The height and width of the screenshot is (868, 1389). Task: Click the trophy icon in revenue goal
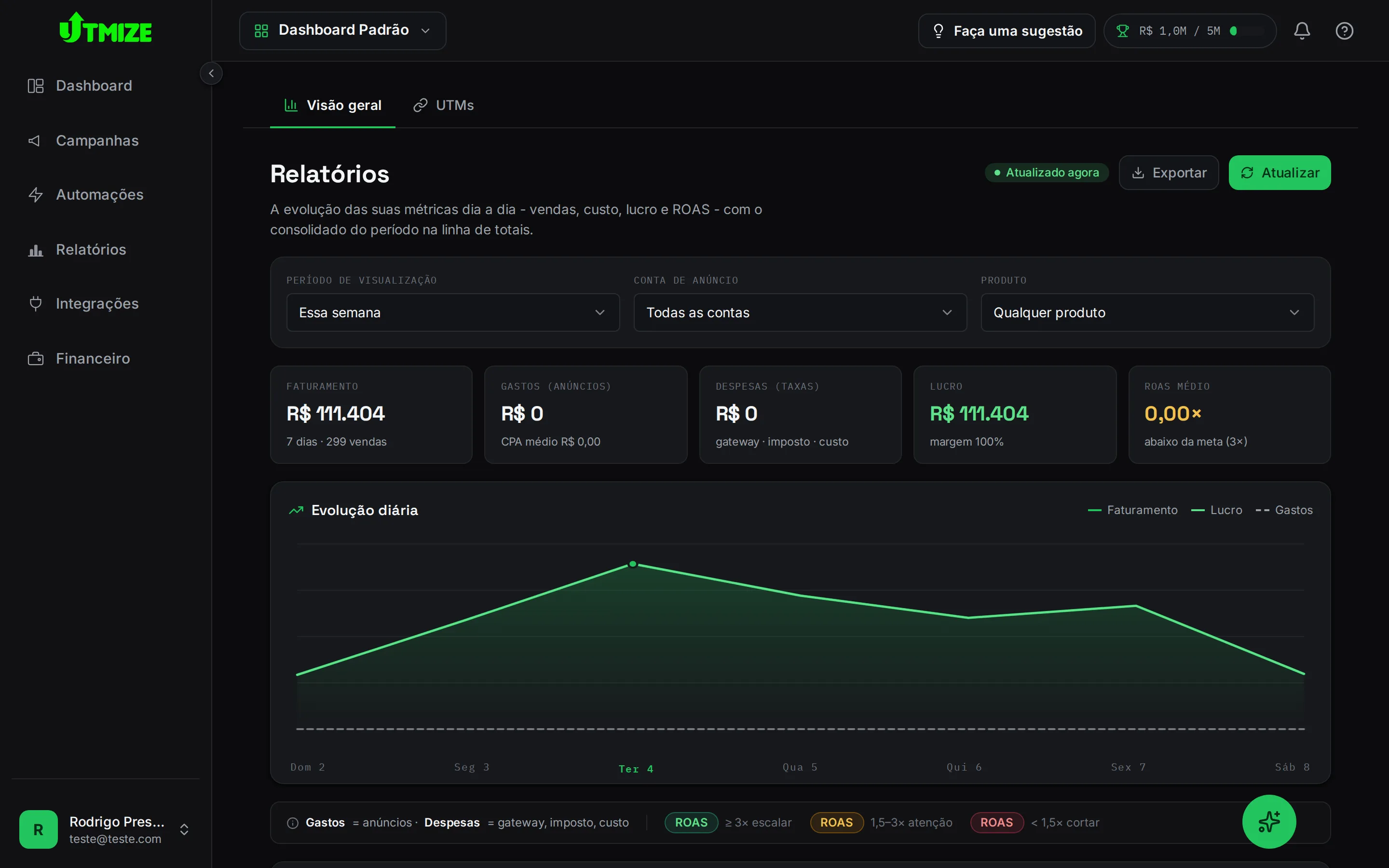(1123, 31)
